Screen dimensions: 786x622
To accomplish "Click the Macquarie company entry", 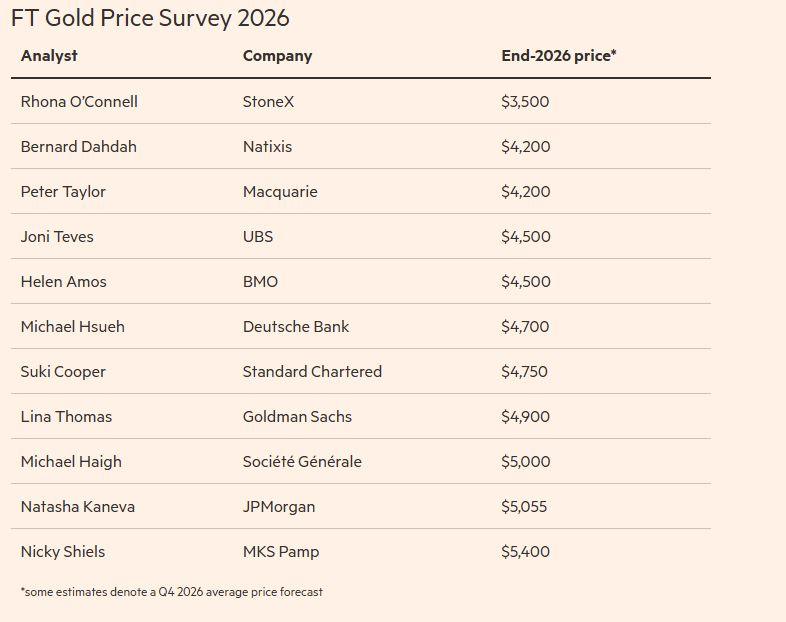I will point(280,191).
